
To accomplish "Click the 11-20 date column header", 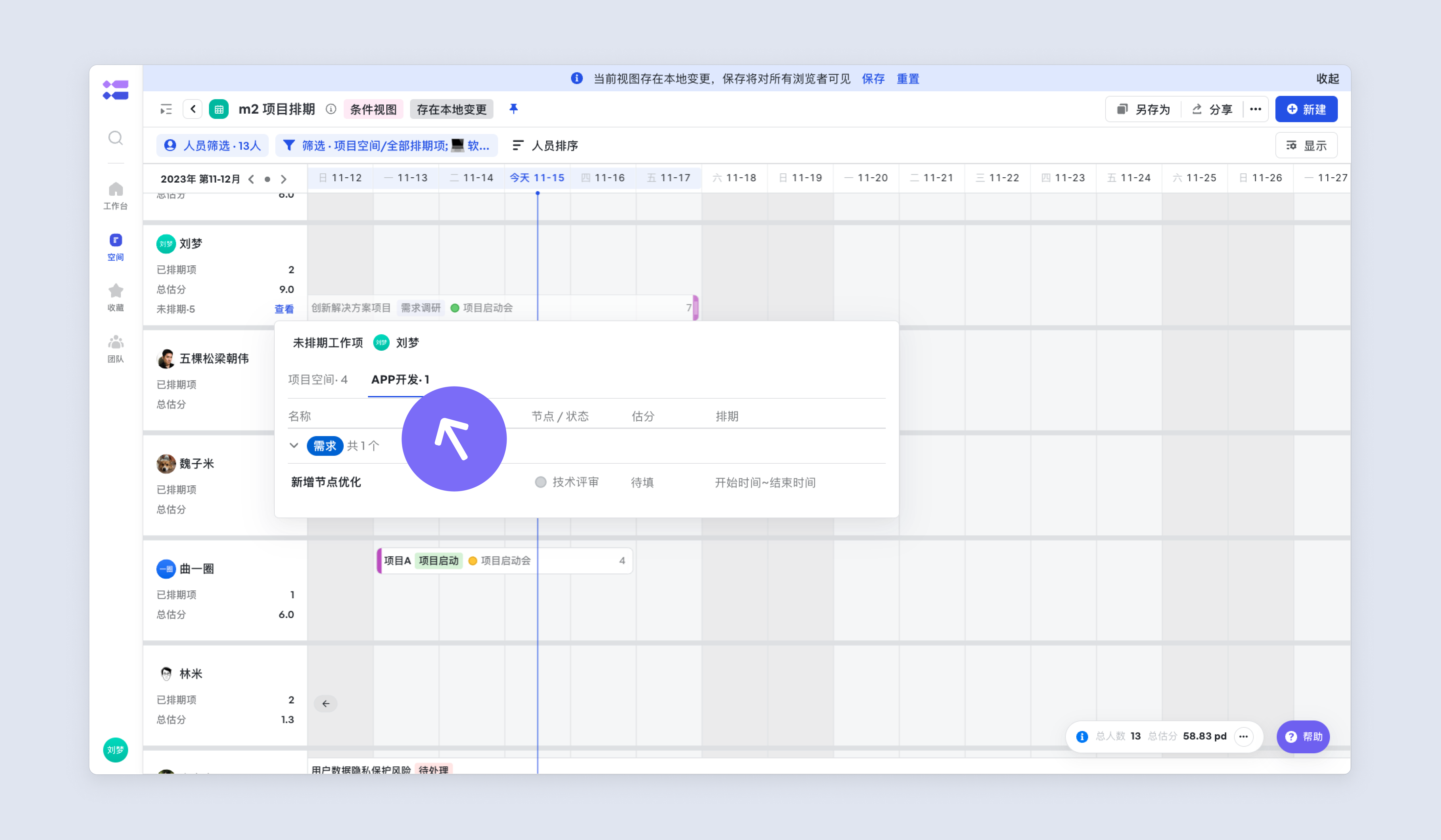I will tap(866, 178).
